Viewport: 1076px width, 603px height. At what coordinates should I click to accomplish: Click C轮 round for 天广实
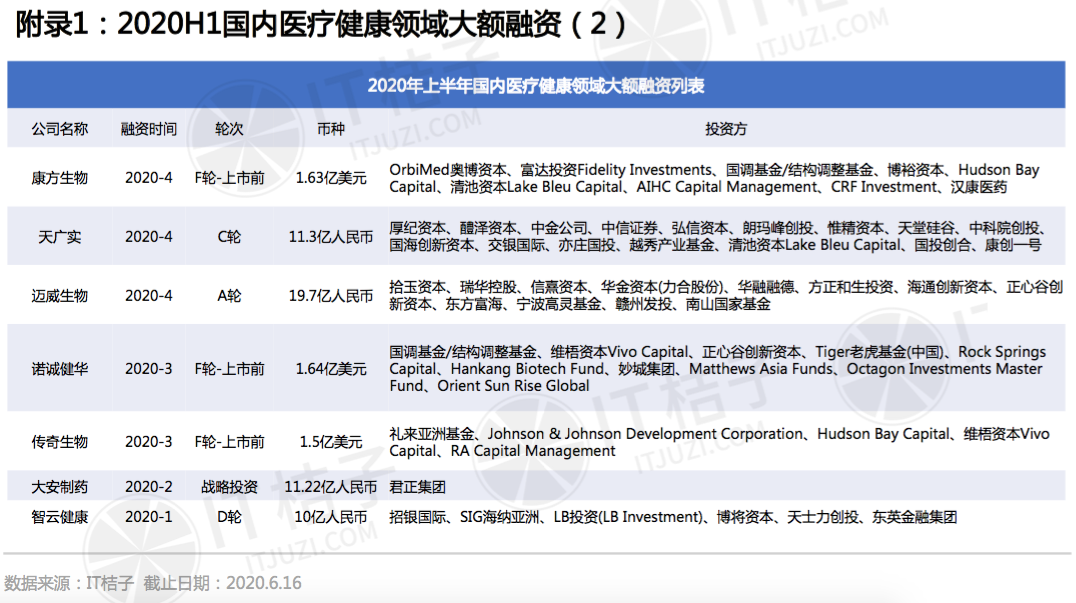point(229,237)
